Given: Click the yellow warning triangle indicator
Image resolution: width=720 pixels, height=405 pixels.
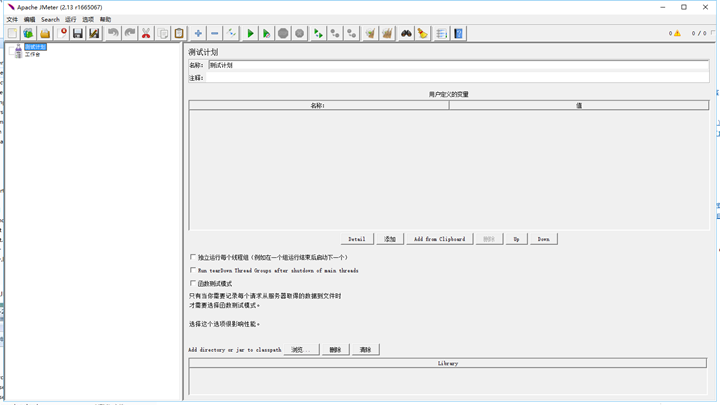Looking at the screenshot, I should click(677, 34).
